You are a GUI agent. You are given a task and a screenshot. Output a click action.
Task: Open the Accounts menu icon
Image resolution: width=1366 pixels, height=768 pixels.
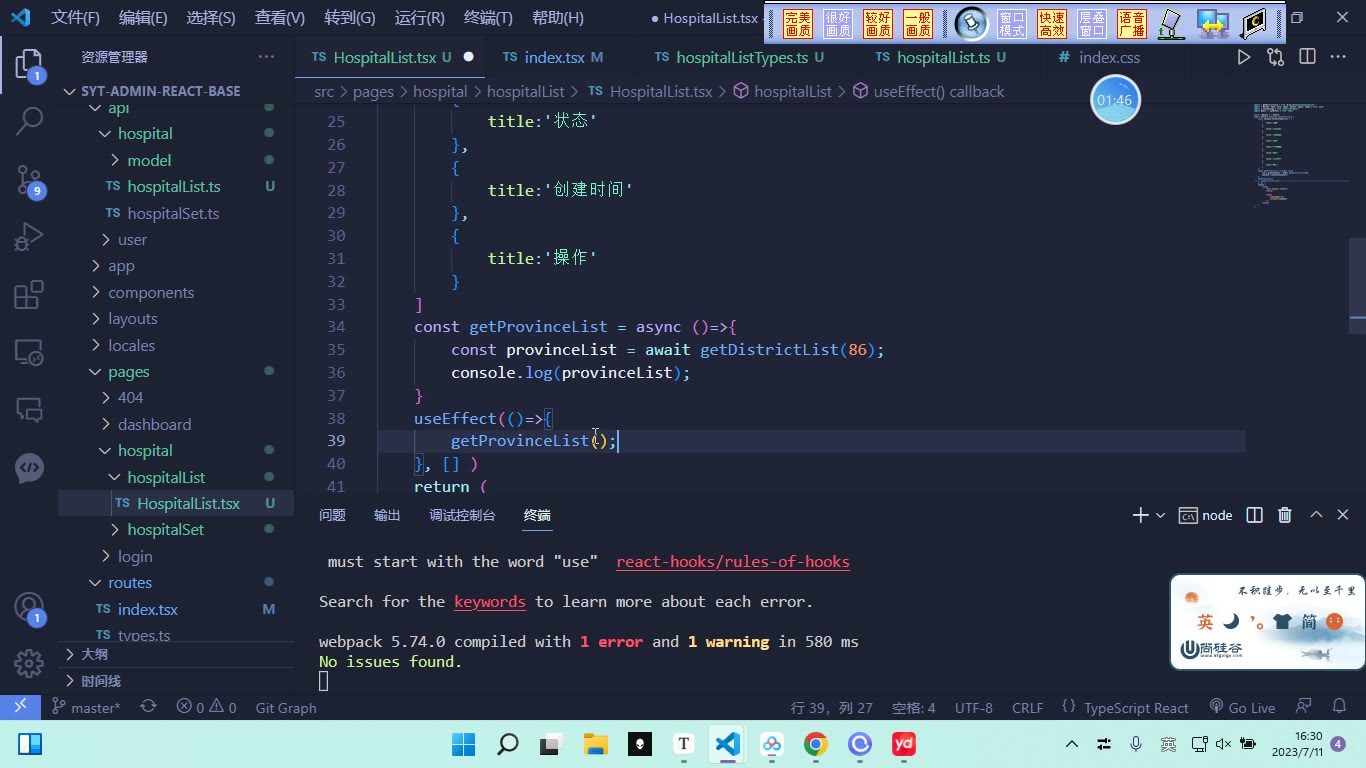29,608
